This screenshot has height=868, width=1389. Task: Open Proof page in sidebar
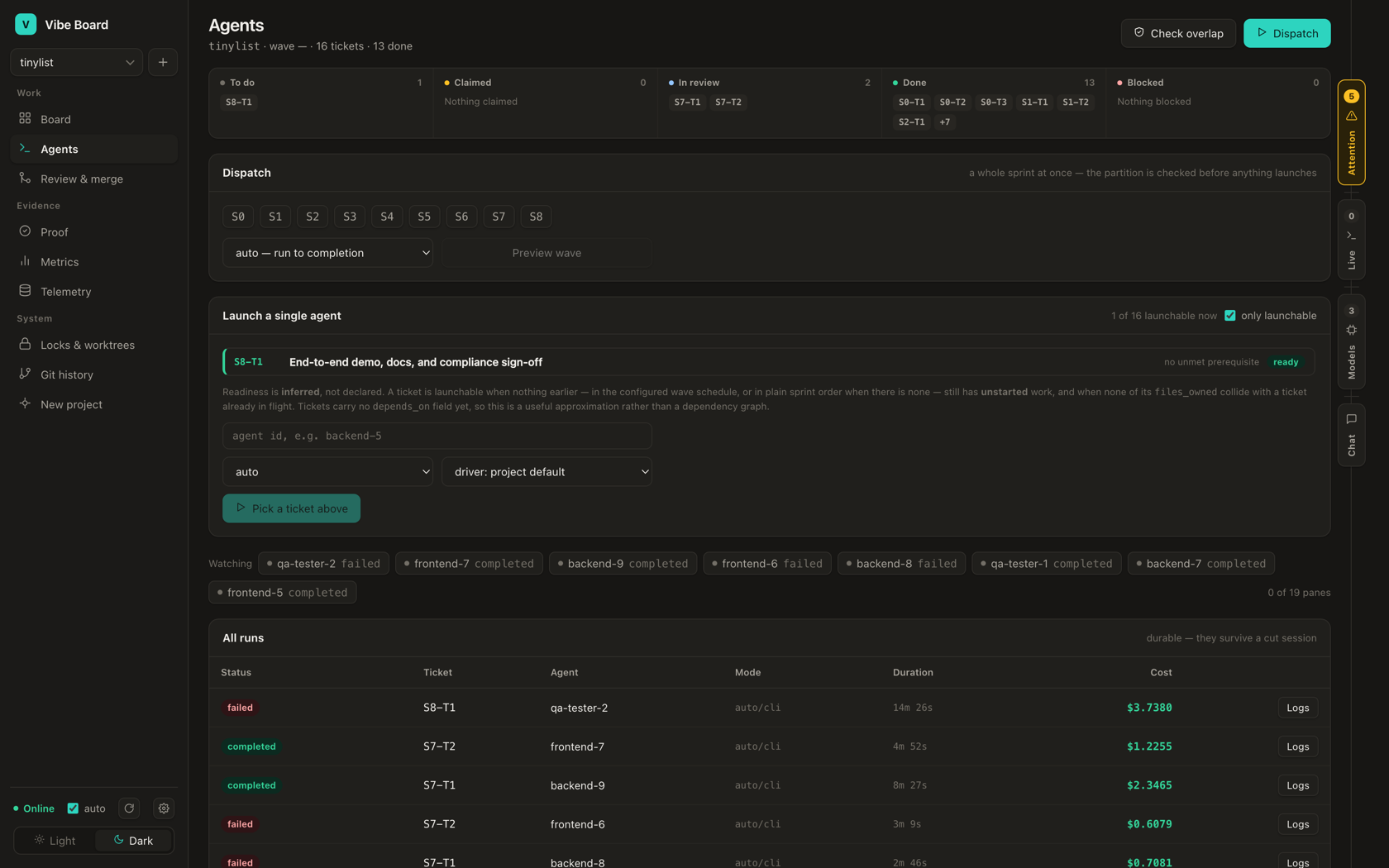click(x=93, y=232)
